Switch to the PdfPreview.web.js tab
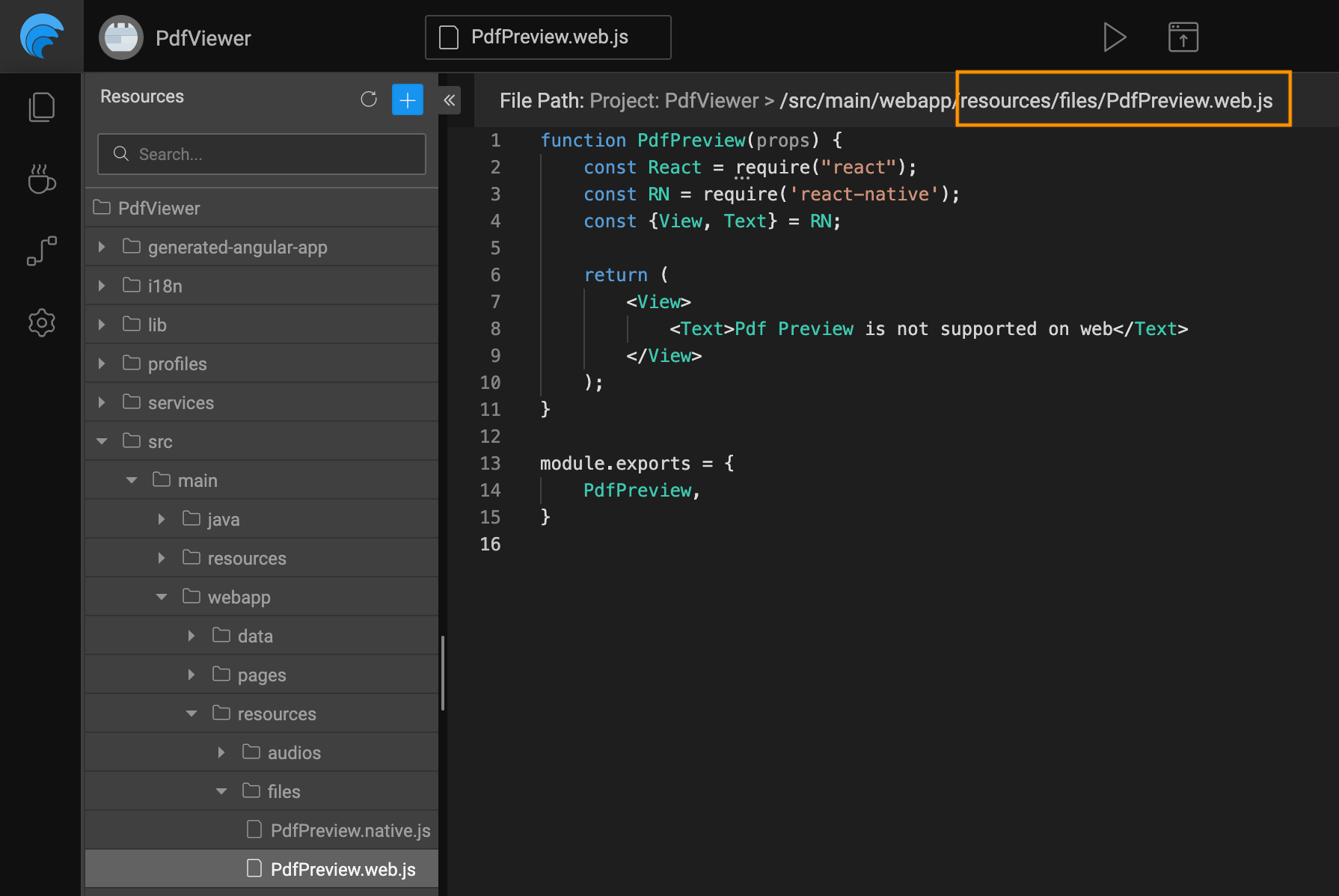The height and width of the screenshot is (896, 1339). (548, 37)
